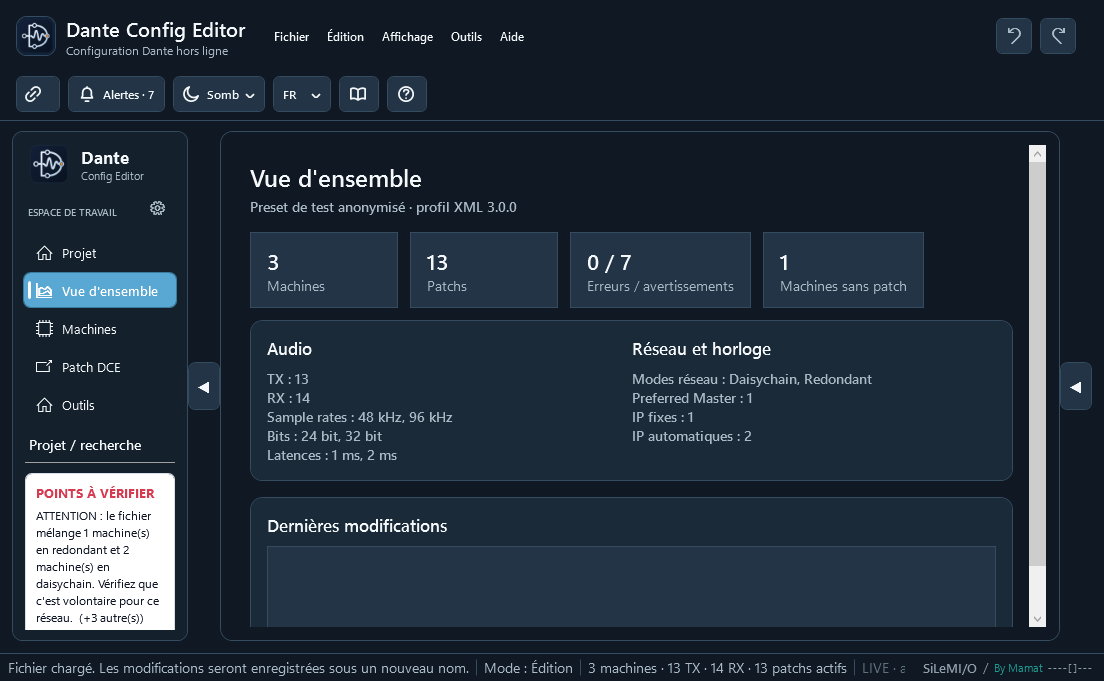Open the Affichage menu

coord(407,37)
